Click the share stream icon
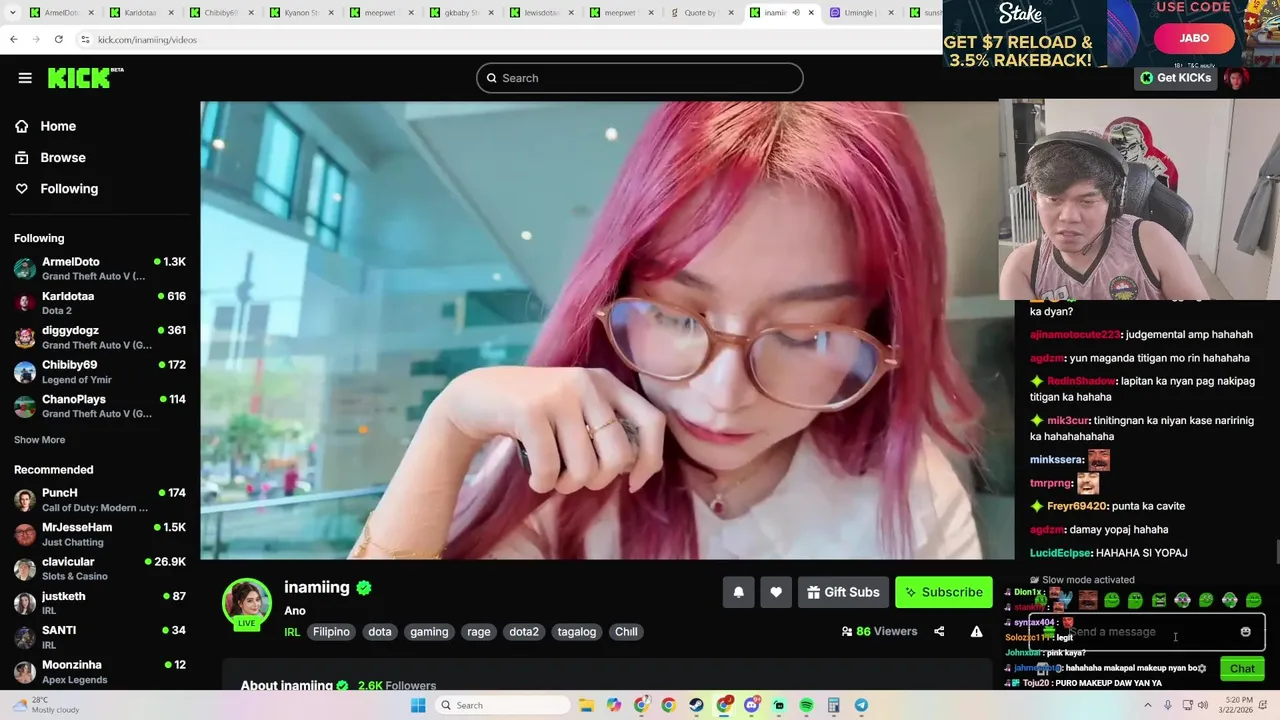The height and width of the screenshot is (720, 1280). 939,631
